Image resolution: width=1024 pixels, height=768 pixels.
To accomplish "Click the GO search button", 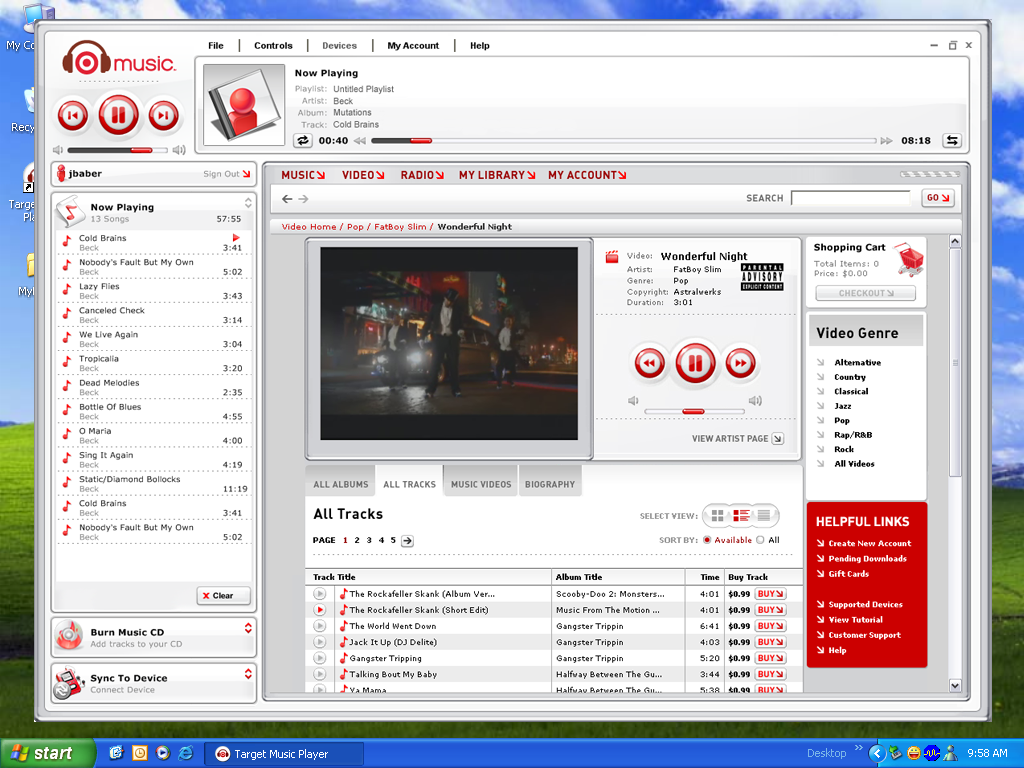I will coord(938,198).
